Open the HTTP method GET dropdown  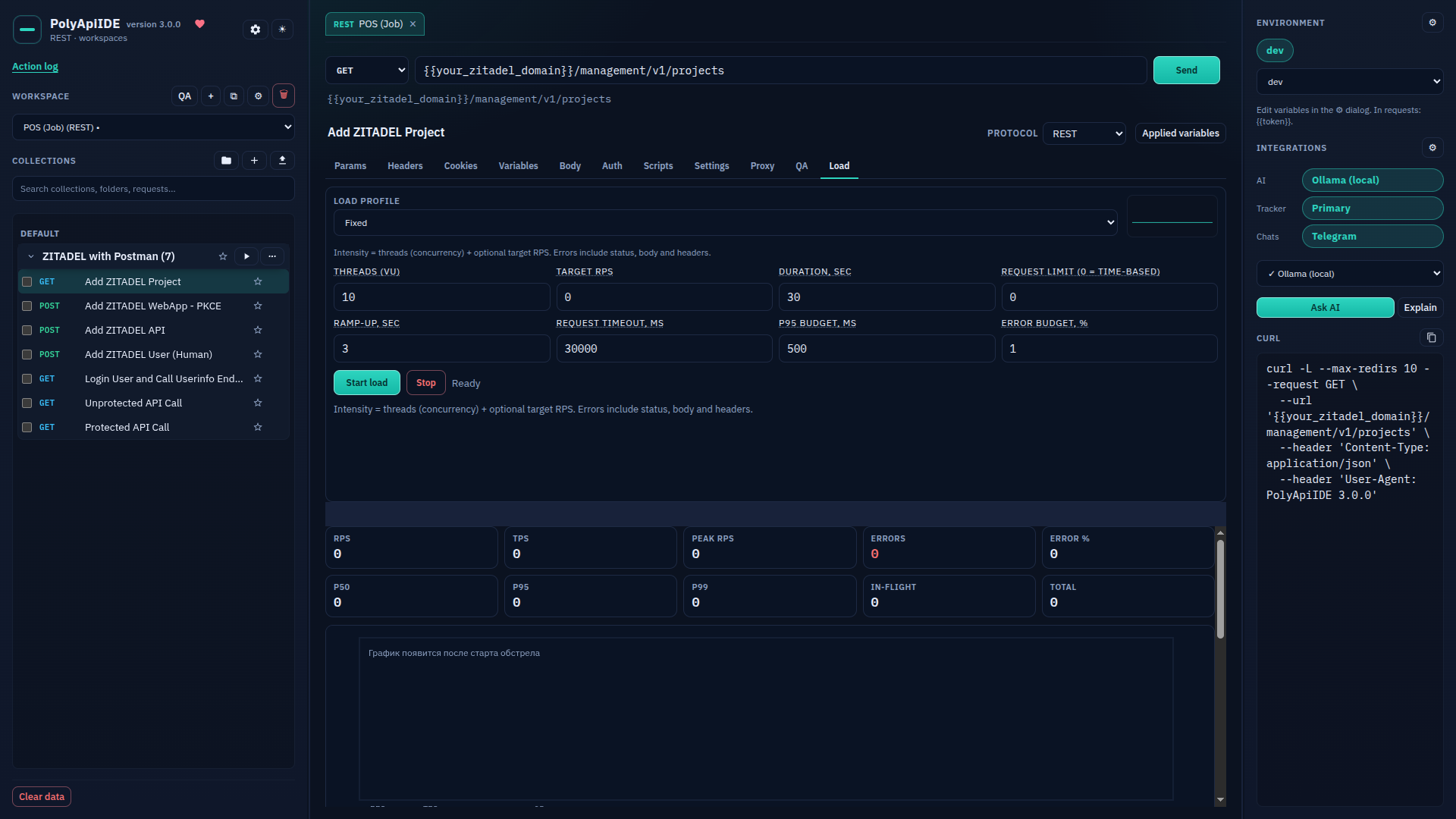[x=367, y=71]
